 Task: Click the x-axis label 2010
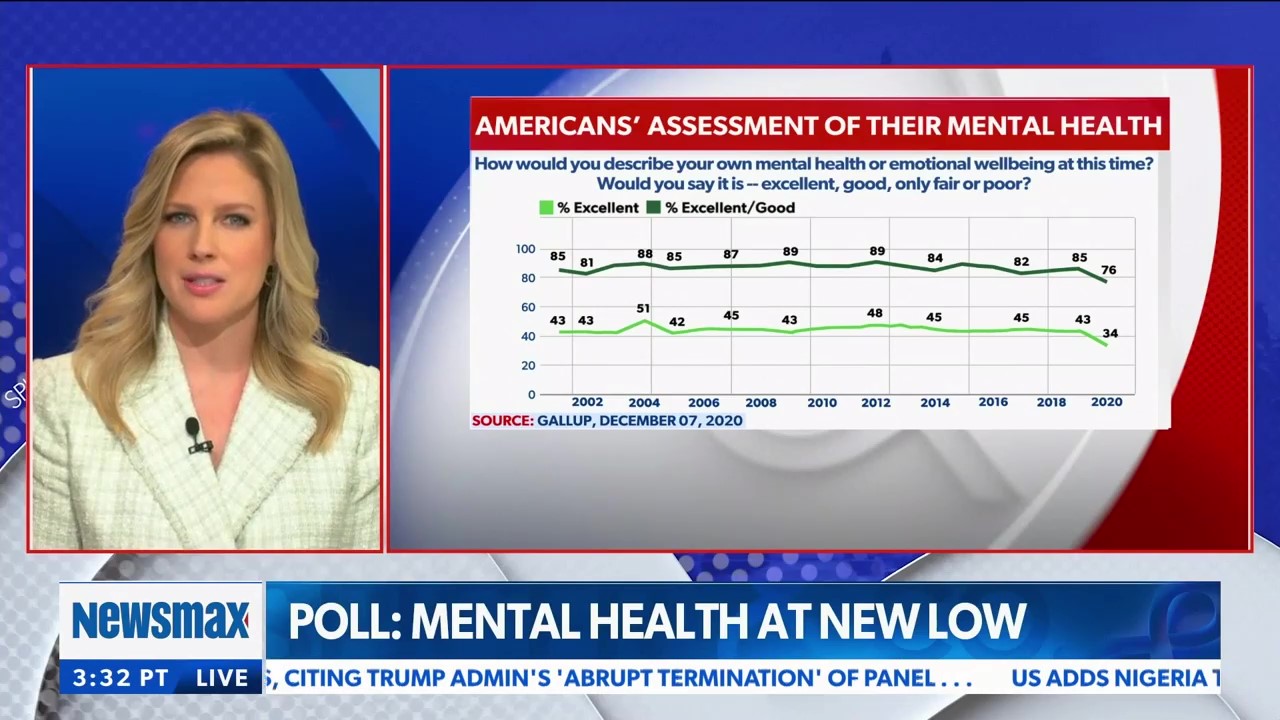[822, 403]
